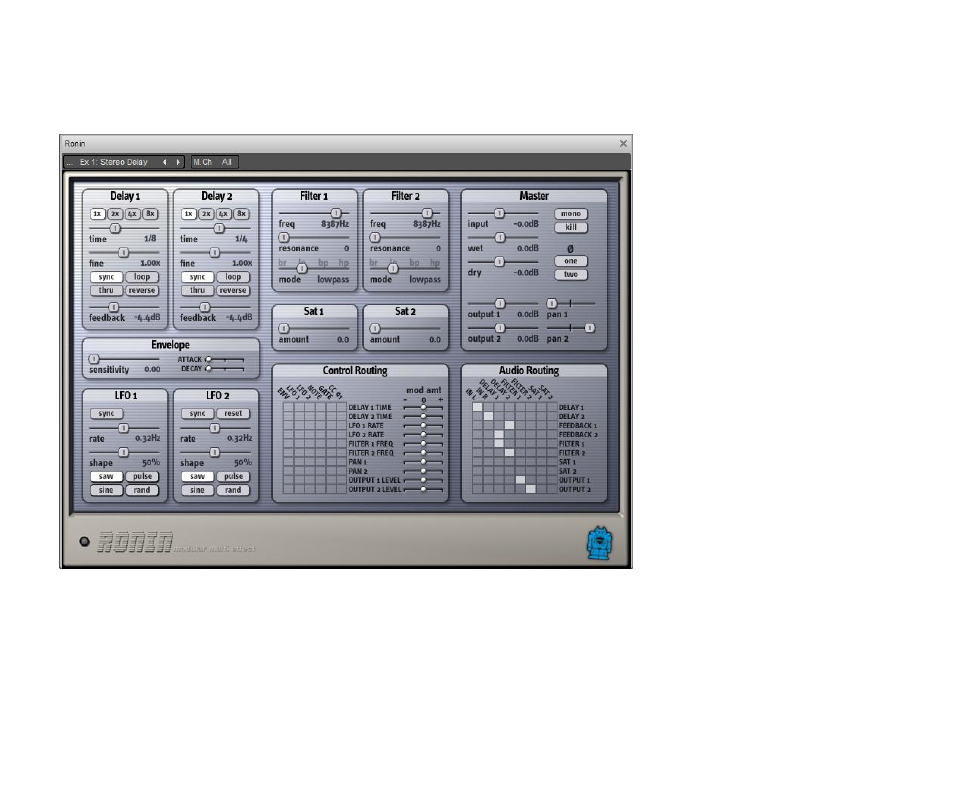954x811 pixels.
Task: Select the 2x multiplier in Delay 2
Action: (x=206, y=214)
